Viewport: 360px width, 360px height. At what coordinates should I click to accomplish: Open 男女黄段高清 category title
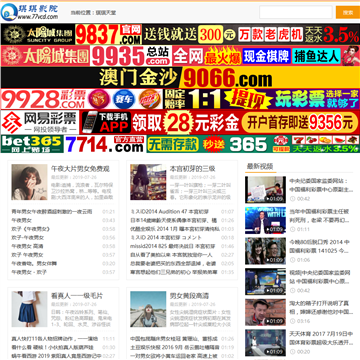[189, 296]
